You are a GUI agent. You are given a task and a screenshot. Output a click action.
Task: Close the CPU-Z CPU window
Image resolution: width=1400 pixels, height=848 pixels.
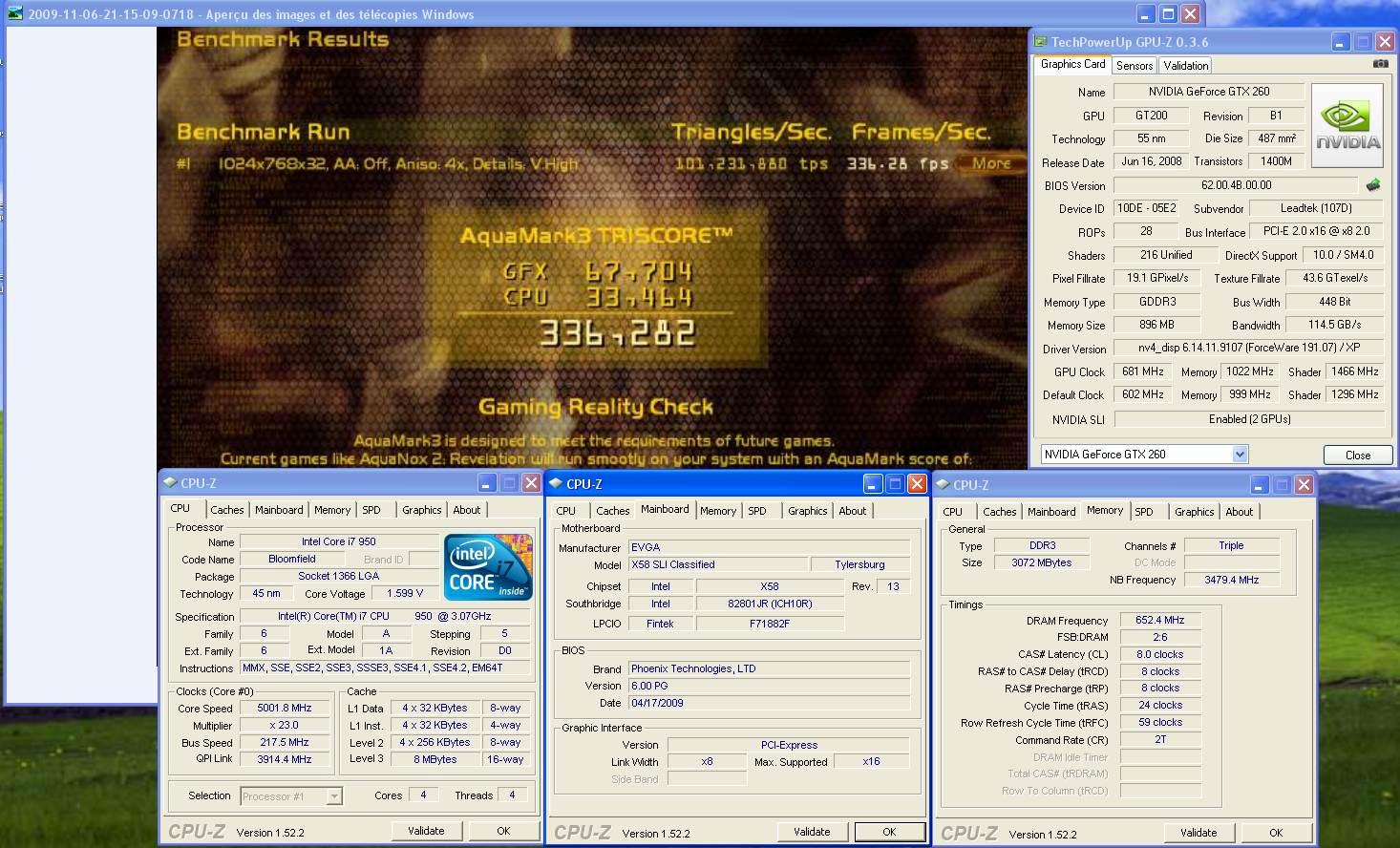[531, 482]
